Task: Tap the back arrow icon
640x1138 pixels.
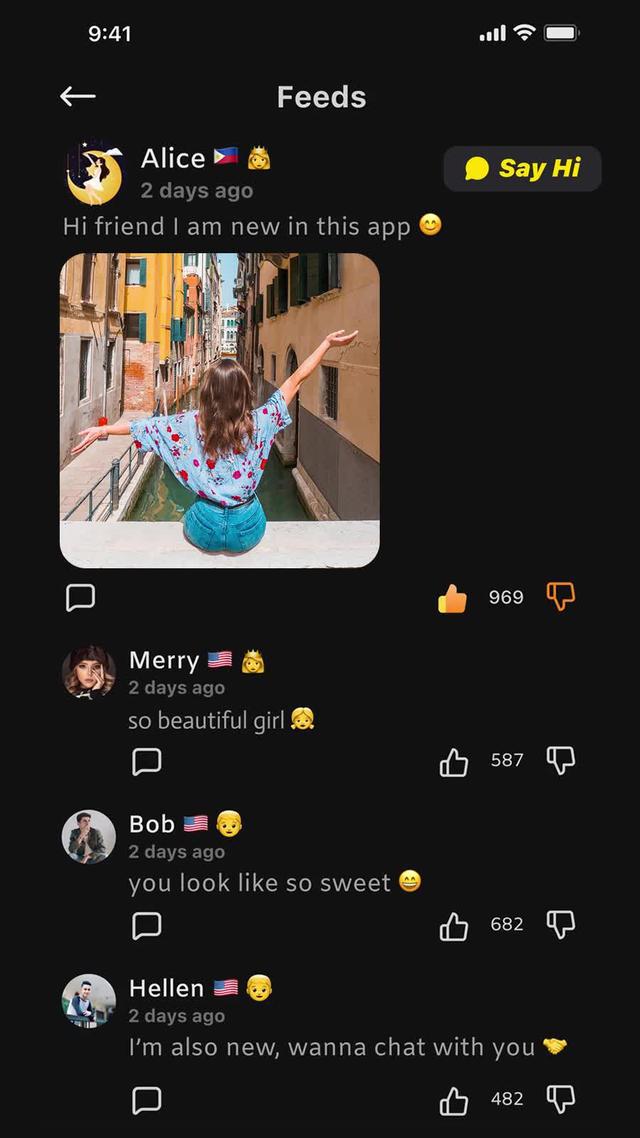Action: coord(77,96)
